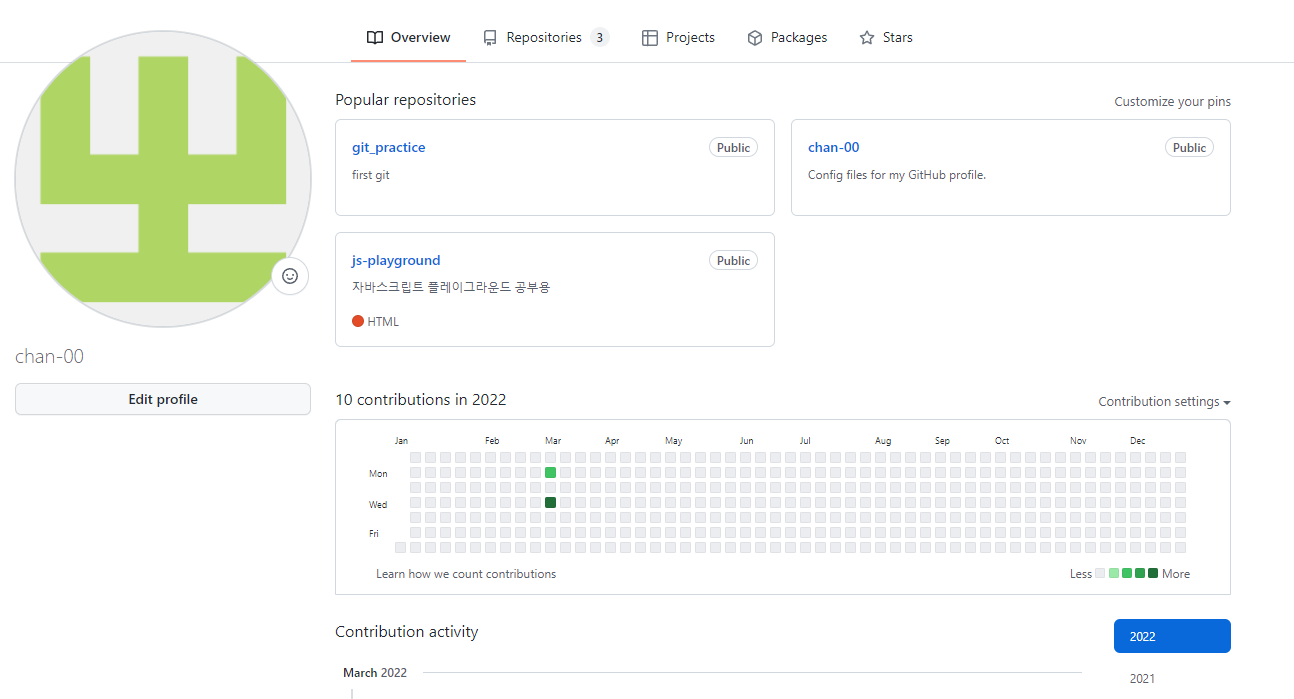Click the book icon beside Overview
Image resolution: width=1294 pixels, height=699 pixels.
[375, 38]
